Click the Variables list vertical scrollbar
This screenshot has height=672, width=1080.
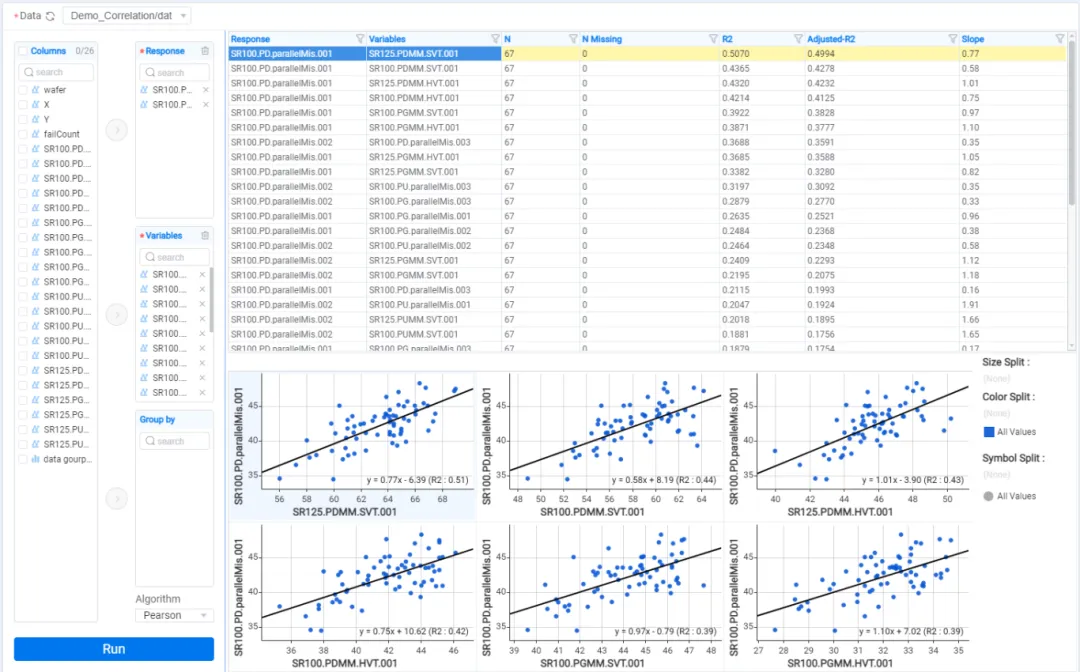pos(211,300)
